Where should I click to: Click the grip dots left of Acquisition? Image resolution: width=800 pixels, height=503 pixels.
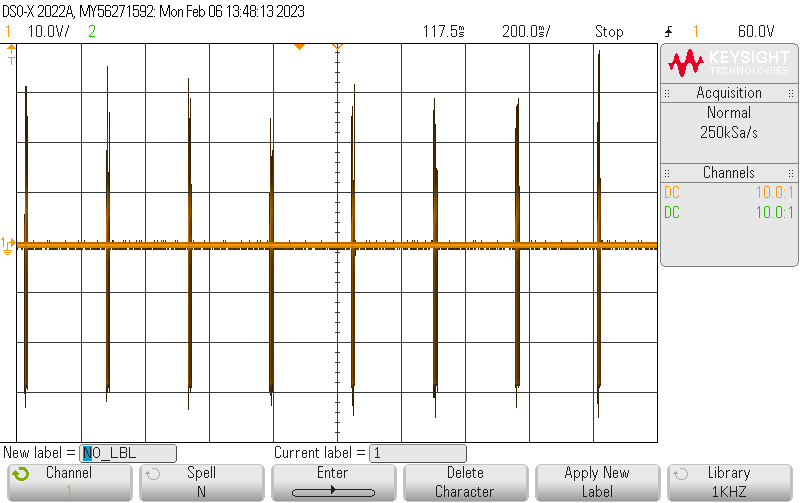(x=667, y=93)
